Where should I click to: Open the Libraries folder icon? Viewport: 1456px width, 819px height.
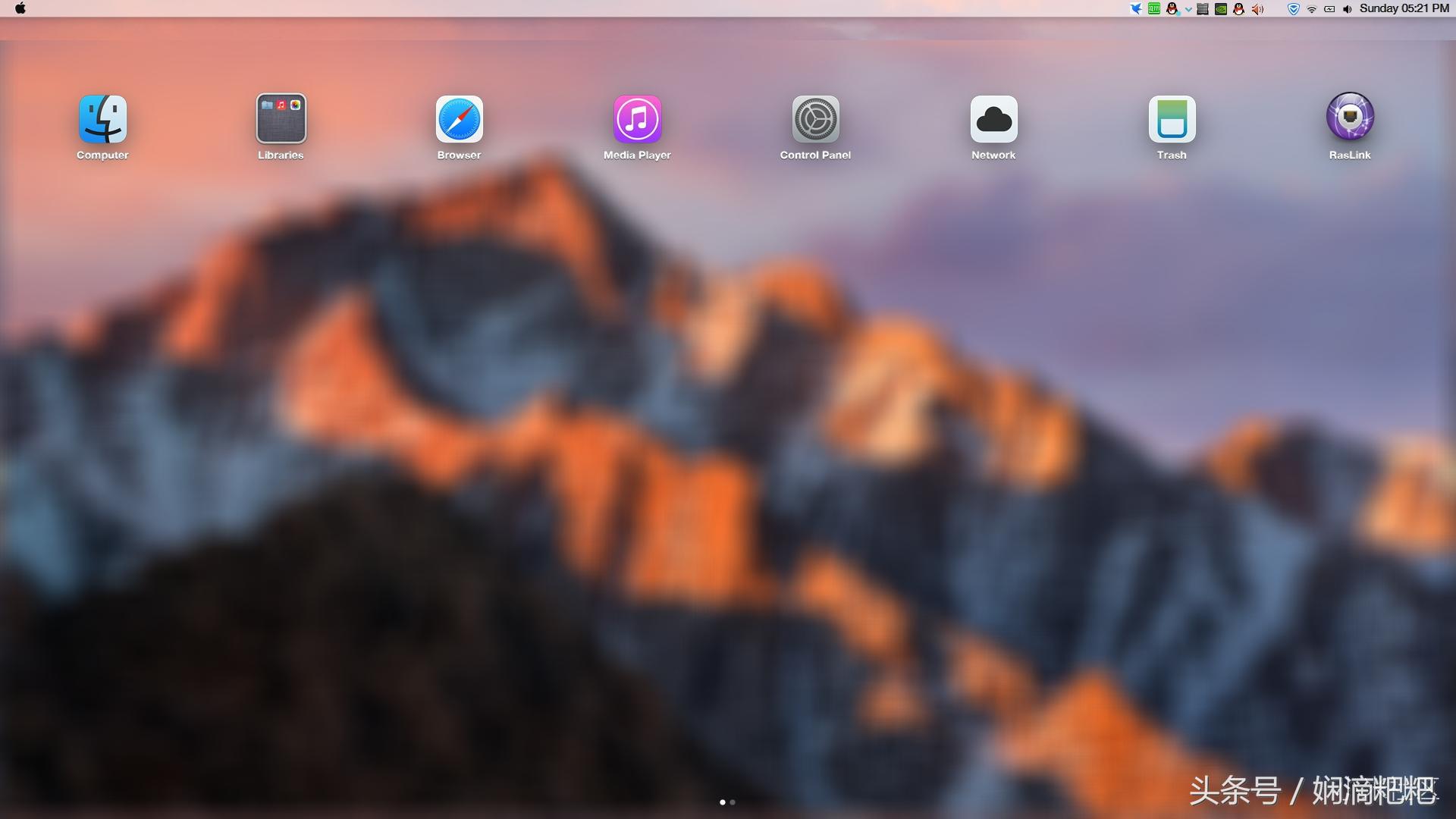coord(281,120)
